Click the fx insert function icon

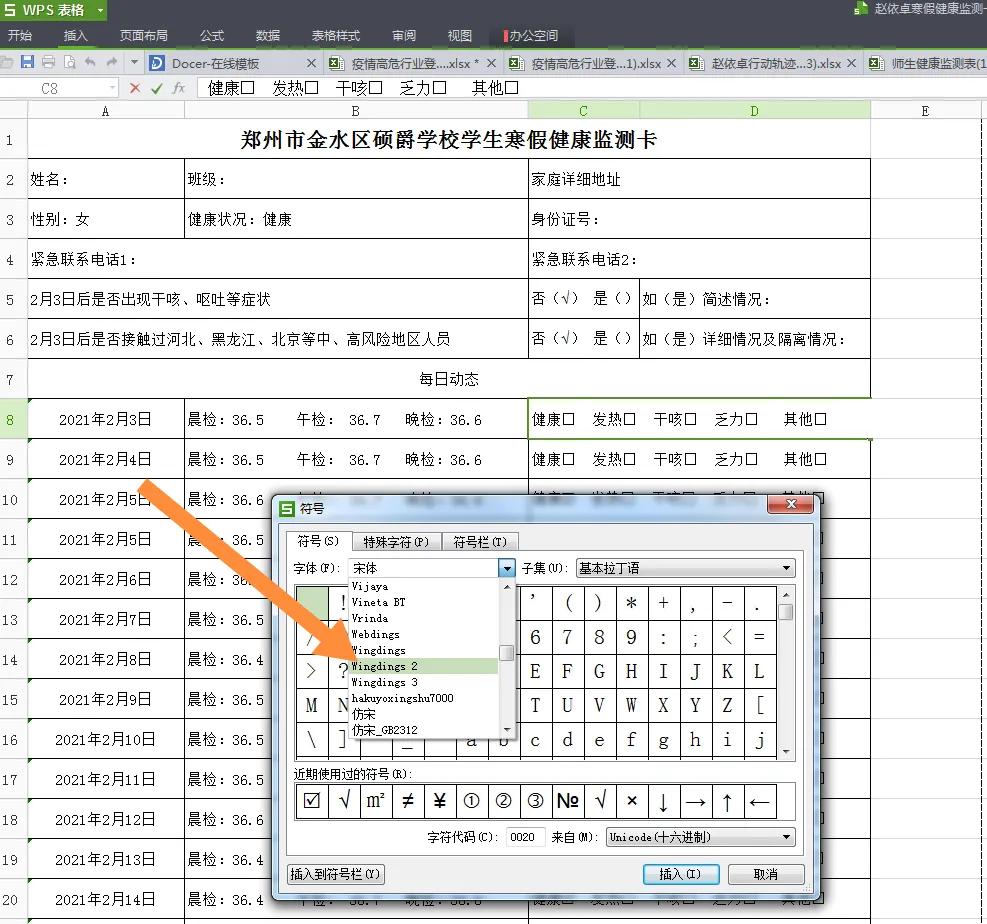pyautogui.click(x=179, y=88)
